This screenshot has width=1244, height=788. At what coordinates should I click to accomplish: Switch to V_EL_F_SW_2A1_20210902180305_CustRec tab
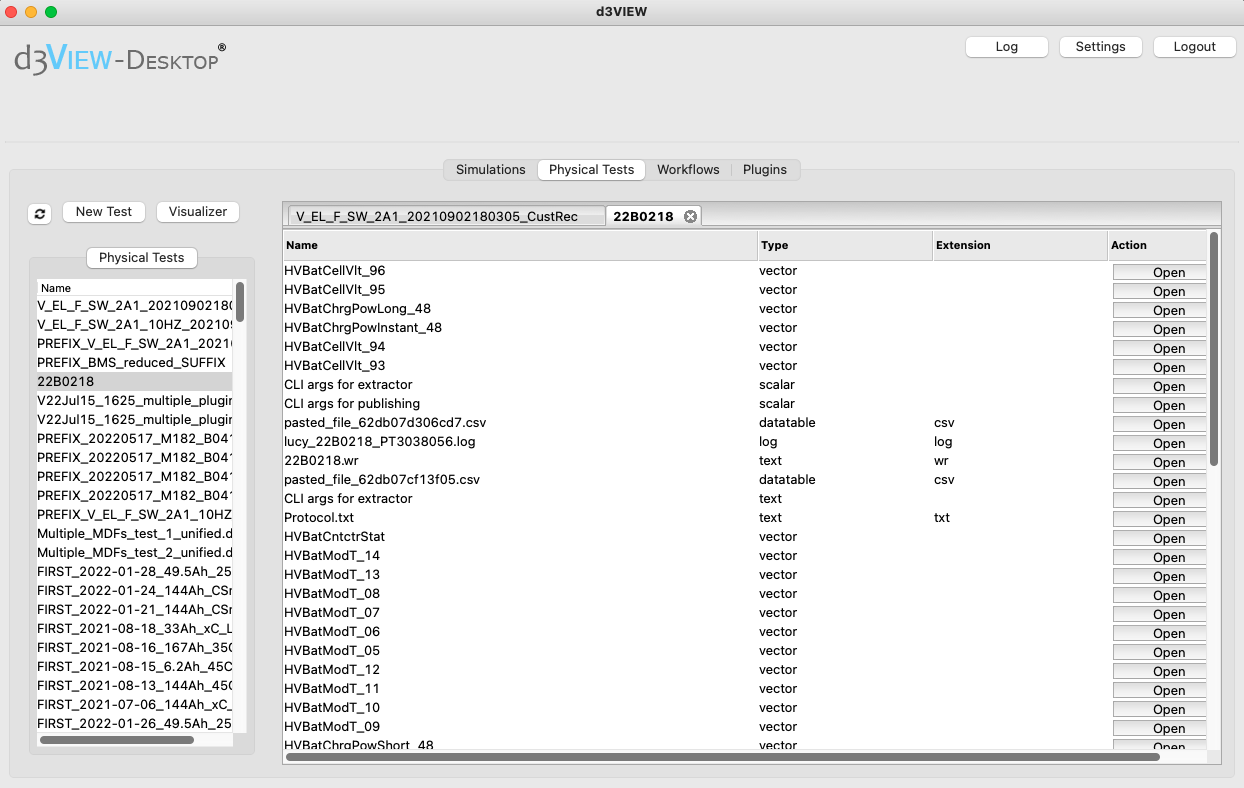[446, 216]
